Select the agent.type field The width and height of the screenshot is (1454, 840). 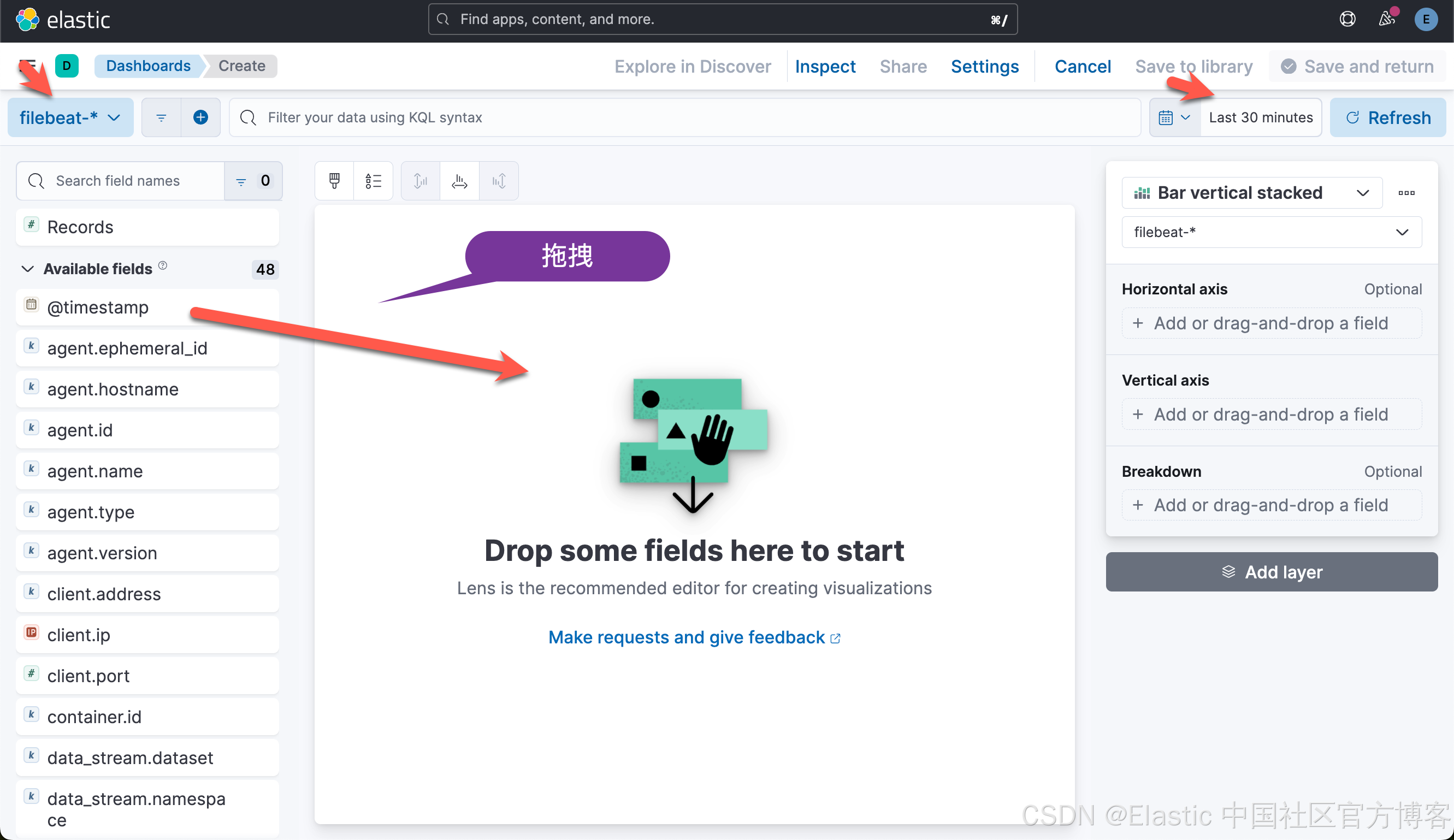click(x=147, y=512)
